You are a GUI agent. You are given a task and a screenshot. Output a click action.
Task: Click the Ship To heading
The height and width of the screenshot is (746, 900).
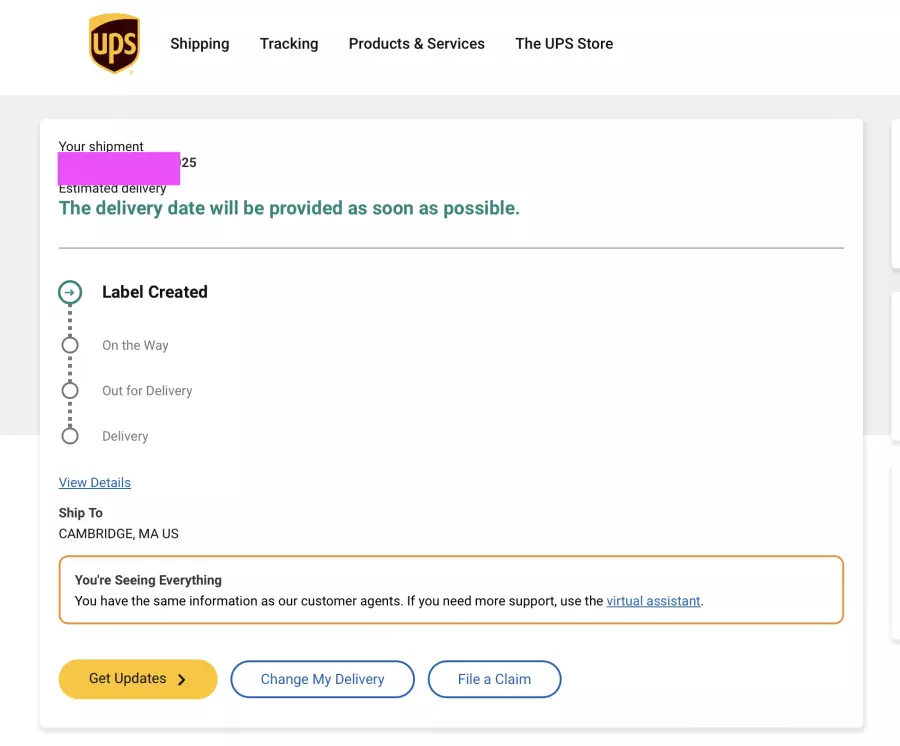(81, 513)
